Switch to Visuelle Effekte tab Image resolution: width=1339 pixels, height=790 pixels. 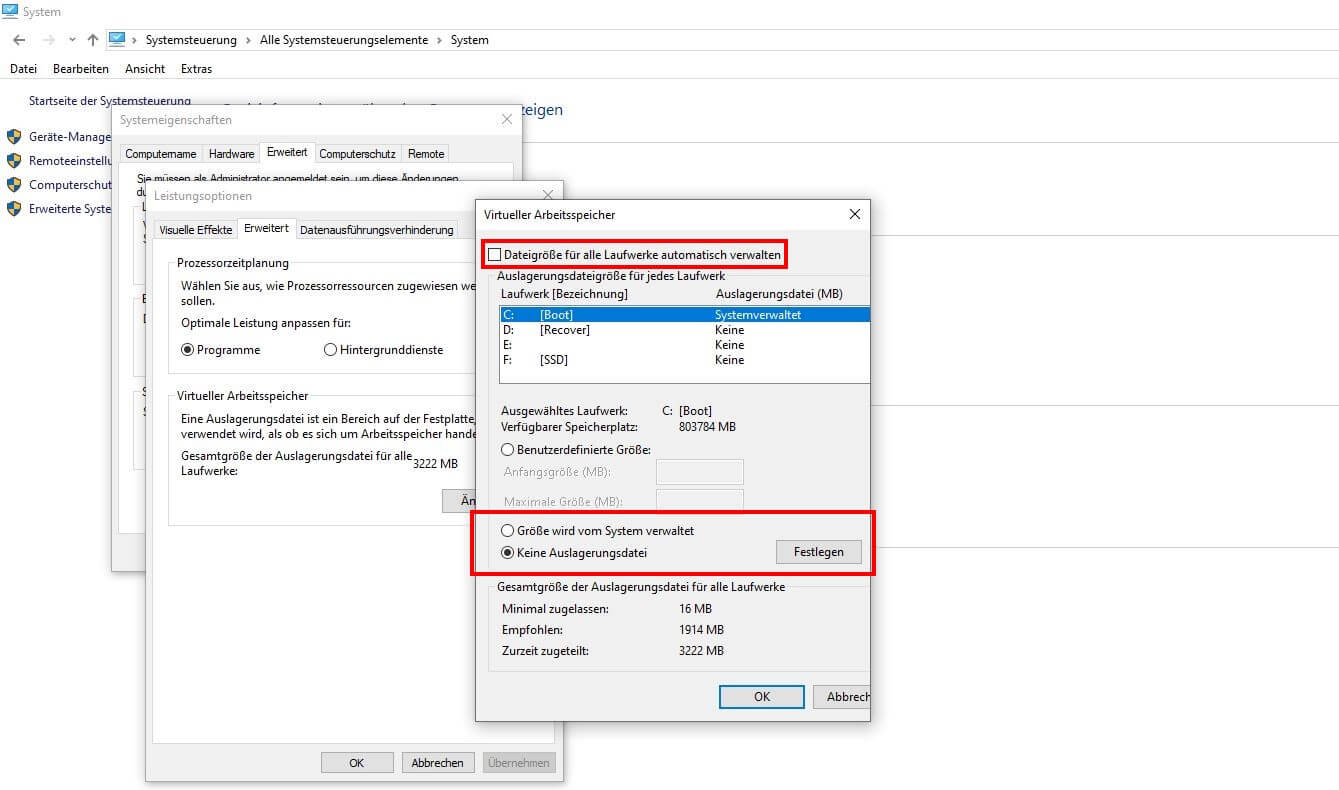(196, 230)
